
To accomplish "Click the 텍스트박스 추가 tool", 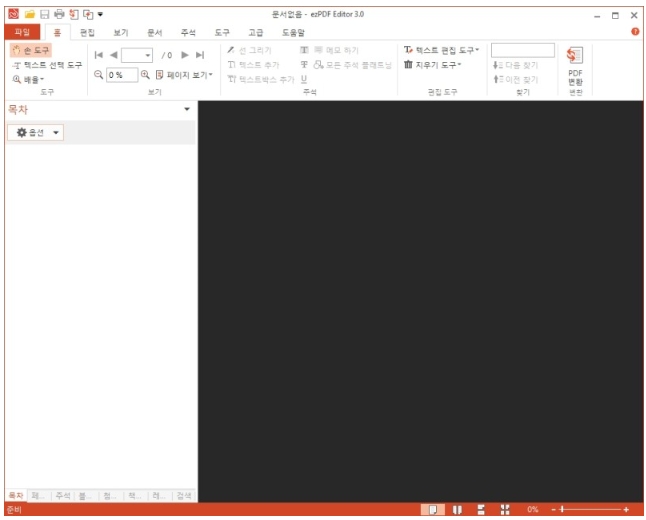I will [261, 79].
